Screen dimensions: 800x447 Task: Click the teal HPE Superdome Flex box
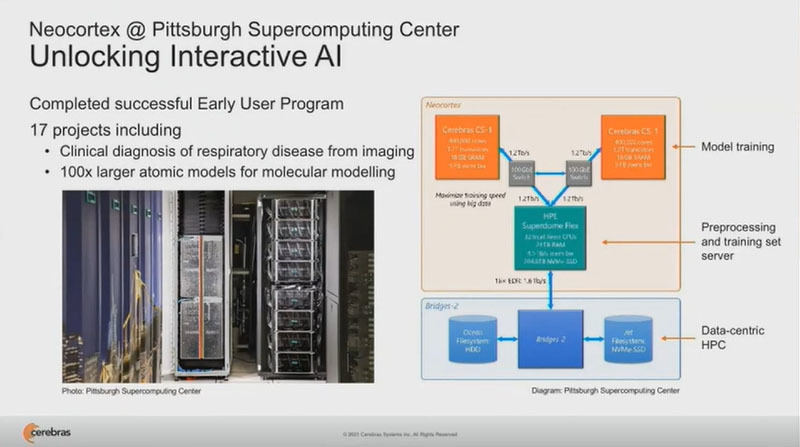click(x=550, y=238)
